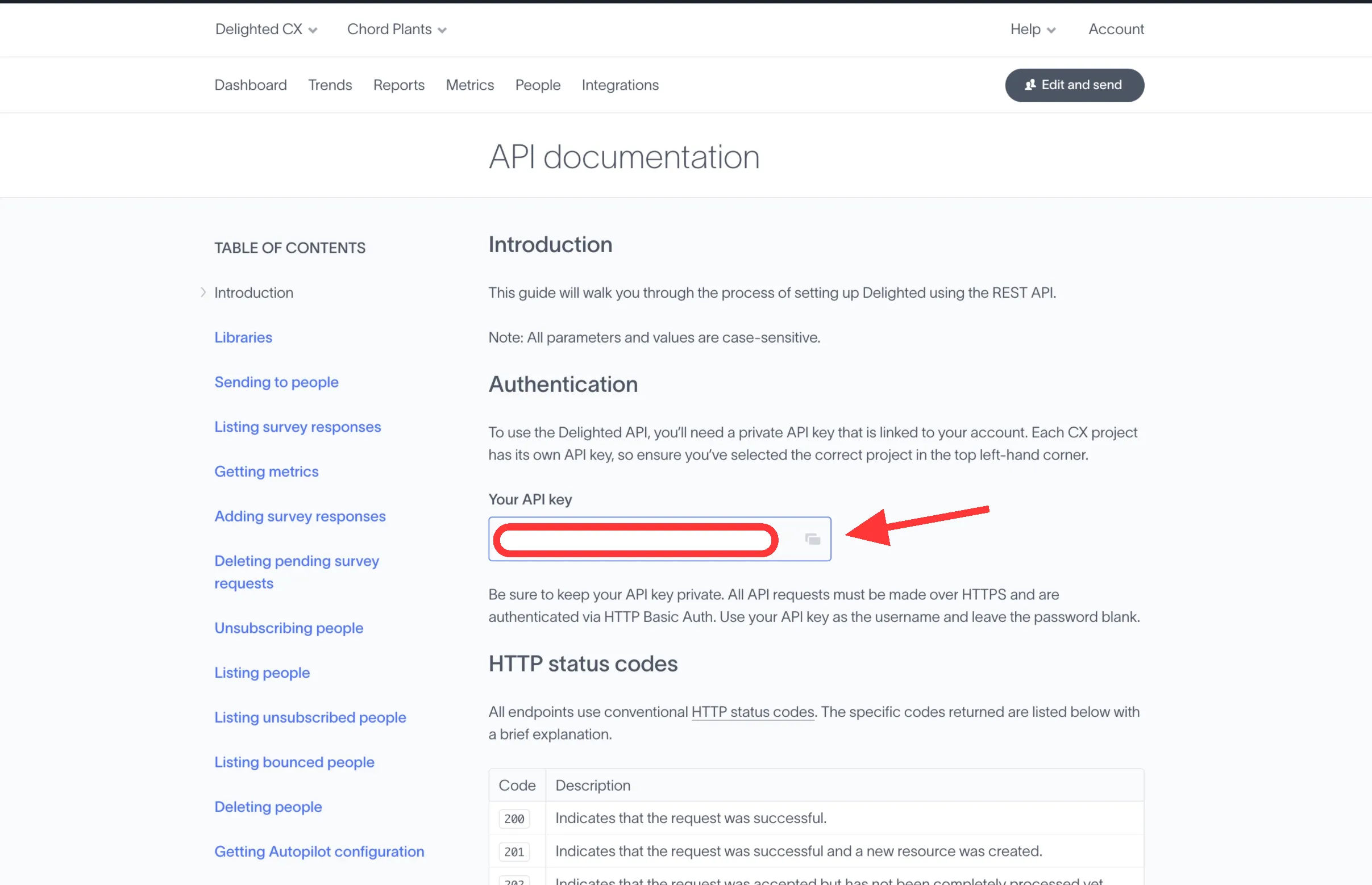Image resolution: width=1372 pixels, height=885 pixels.
Task: Copy the API key with the copy icon
Action: coord(812,539)
